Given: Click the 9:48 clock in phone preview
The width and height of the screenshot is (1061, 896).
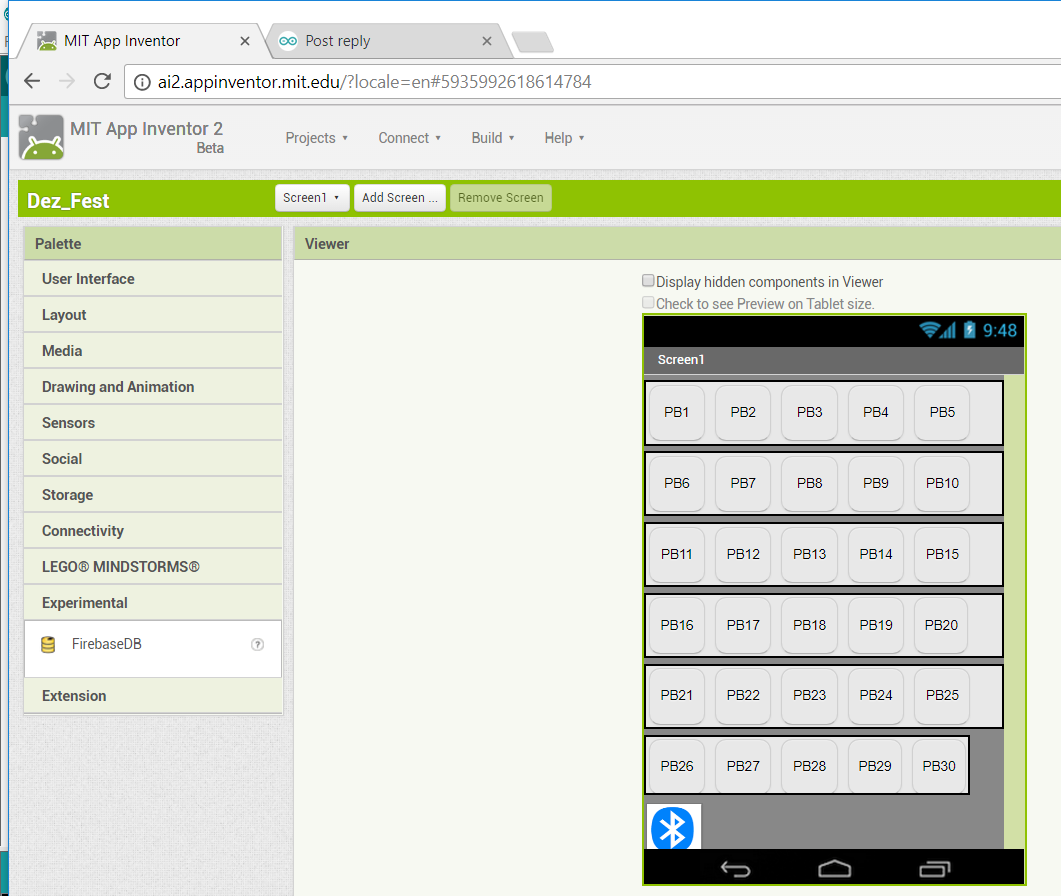Looking at the screenshot, I should (x=999, y=330).
